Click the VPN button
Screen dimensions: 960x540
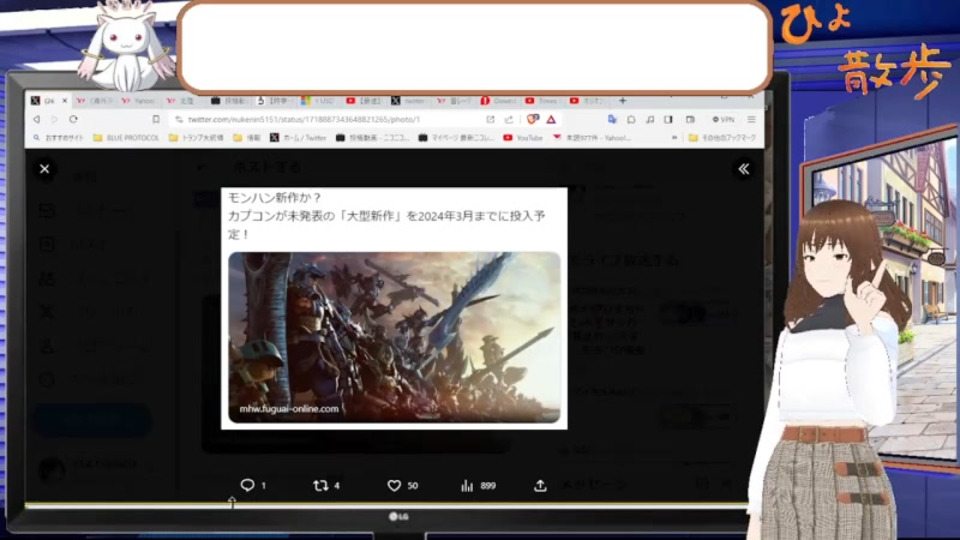(x=723, y=119)
